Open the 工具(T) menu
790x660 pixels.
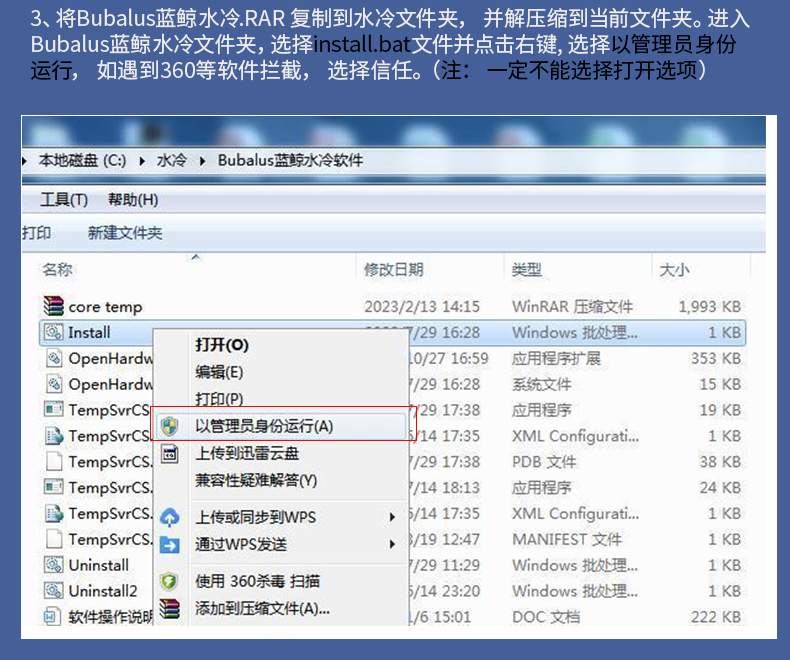[x=64, y=200]
